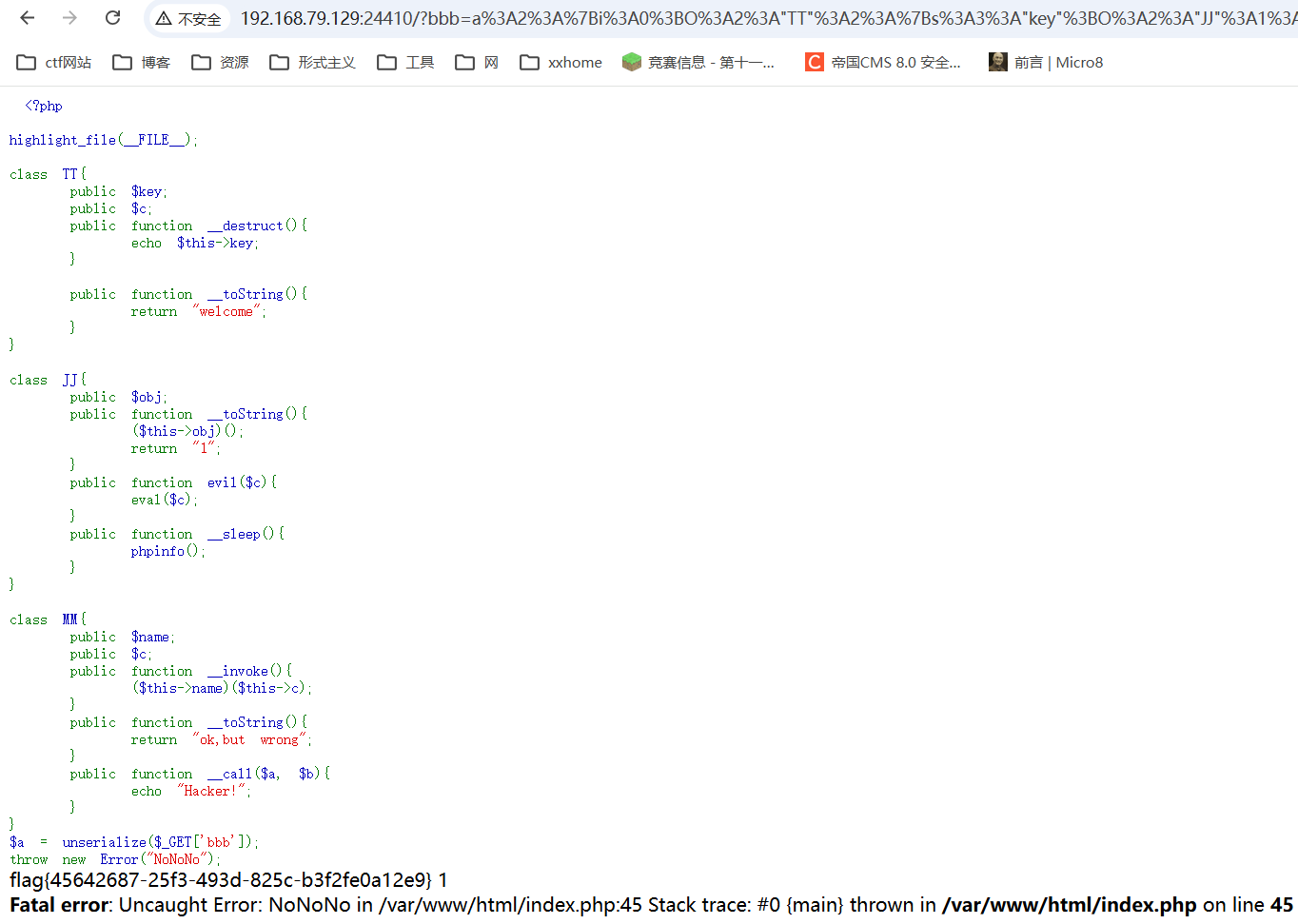This screenshot has height=924, width=1298.
Task: Open the 工具 bookmark folder
Action: point(405,63)
